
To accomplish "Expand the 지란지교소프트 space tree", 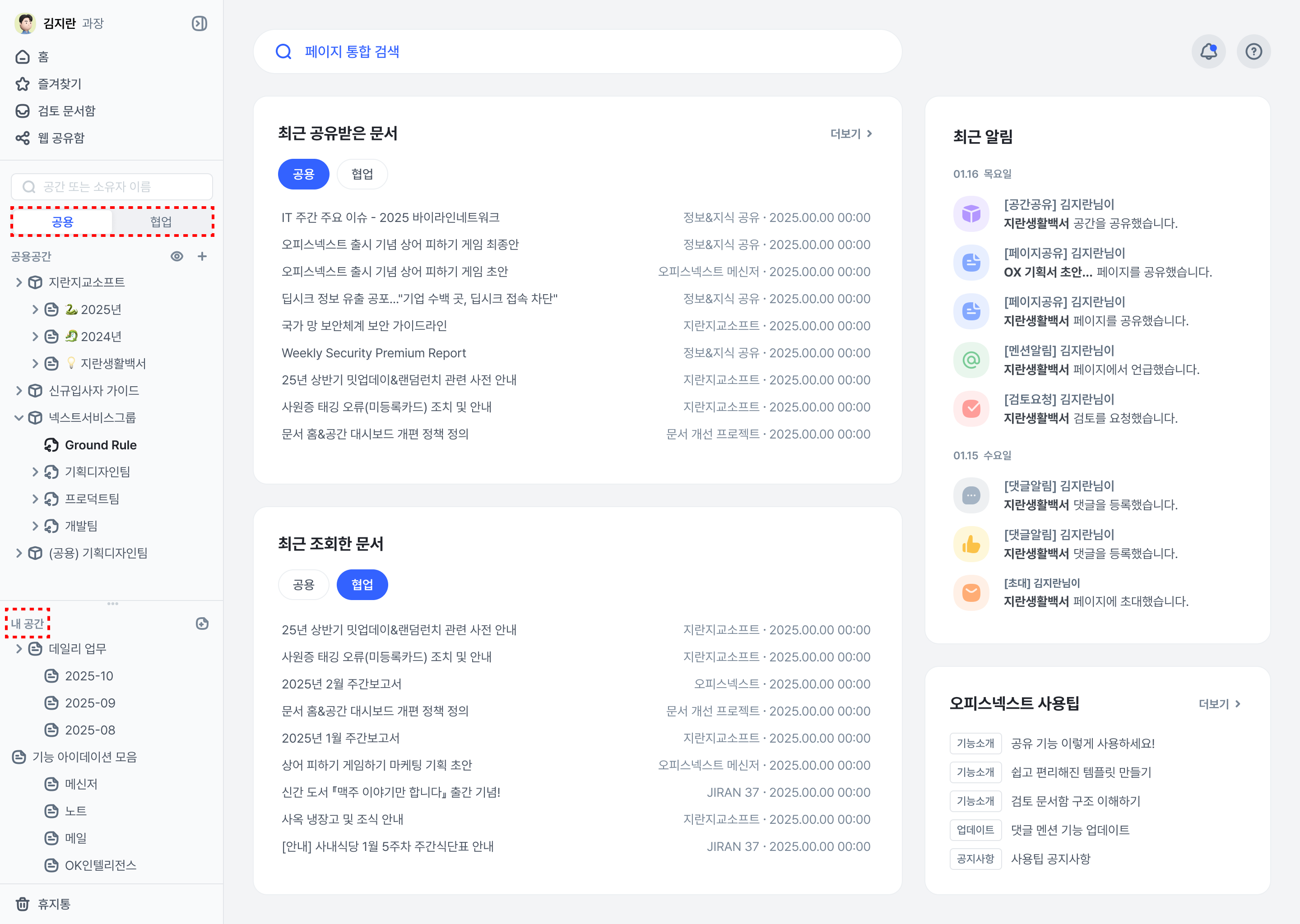I will click(19, 282).
